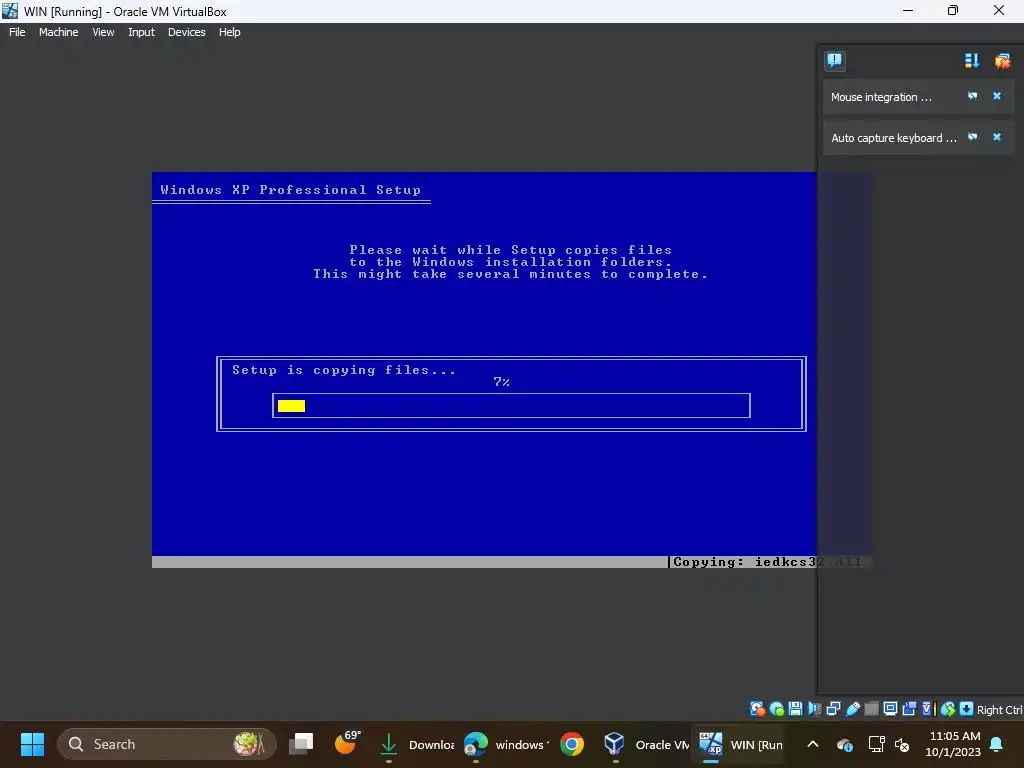This screenshot has width=1024, height=768.
Task: Click the Windows XP Professional Setup title
Action: coord(291,190)
